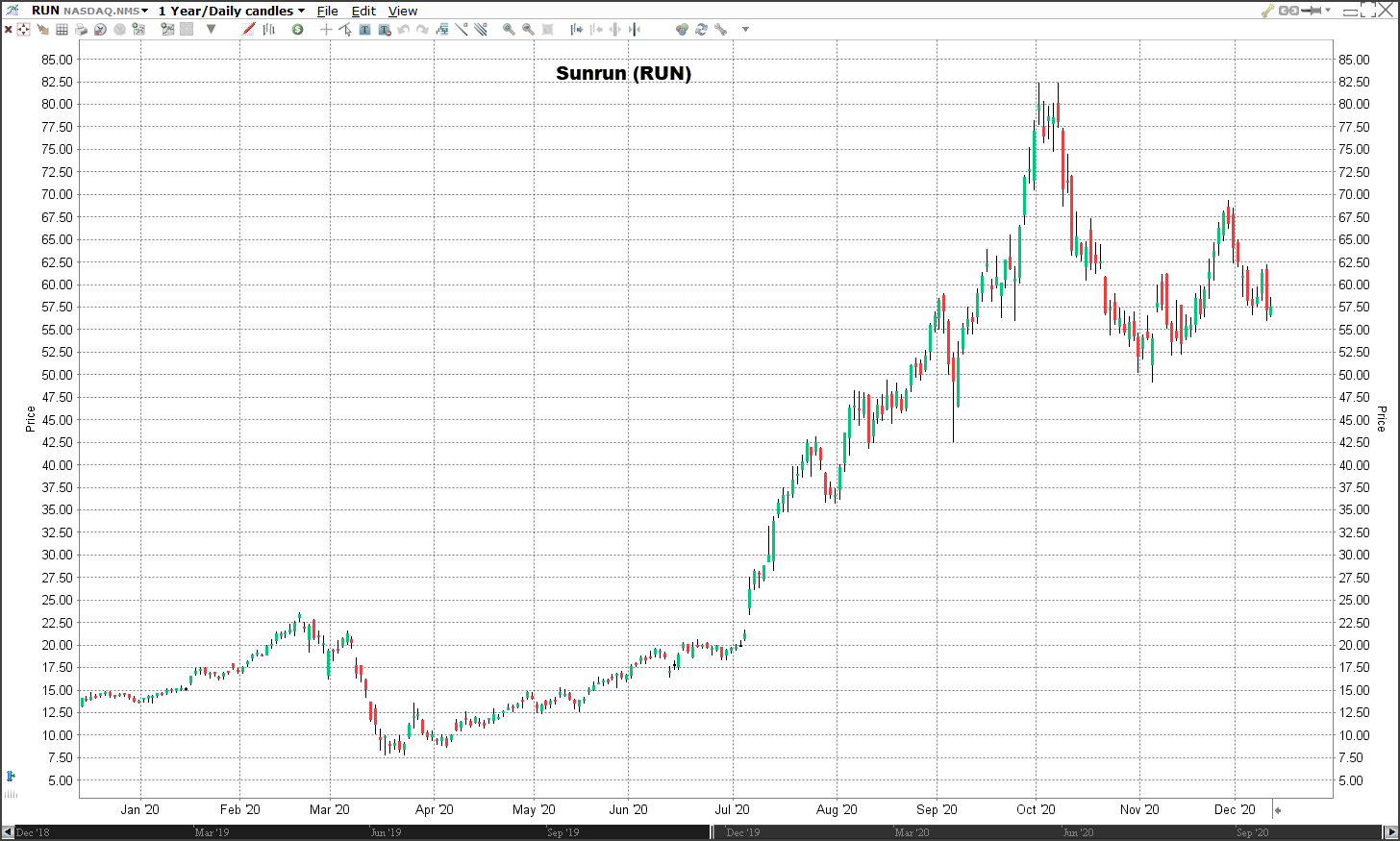
Task: Click the redo arrow icon
Action: coord(422,30)
